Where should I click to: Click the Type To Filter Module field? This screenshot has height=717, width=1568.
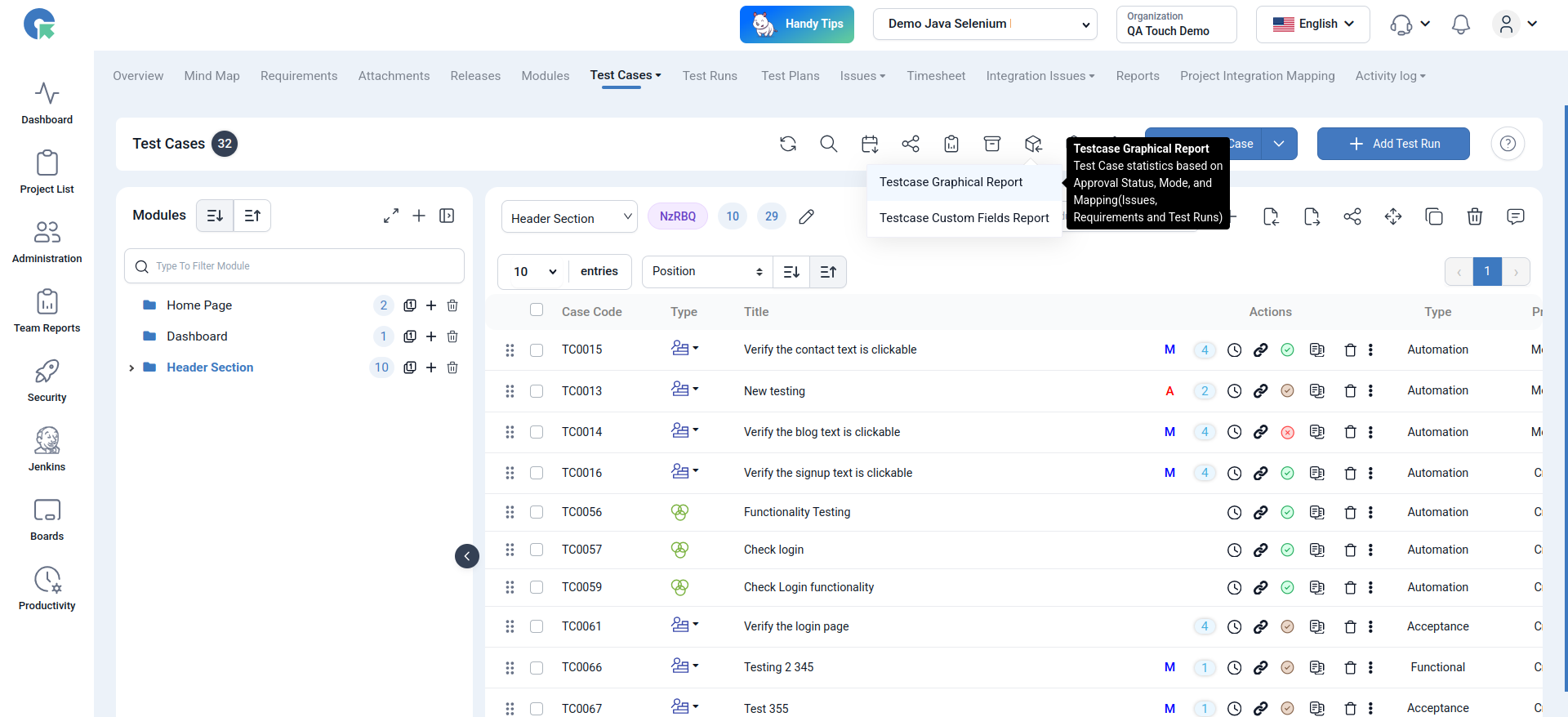pyautogui.click(x=294, y=266)
